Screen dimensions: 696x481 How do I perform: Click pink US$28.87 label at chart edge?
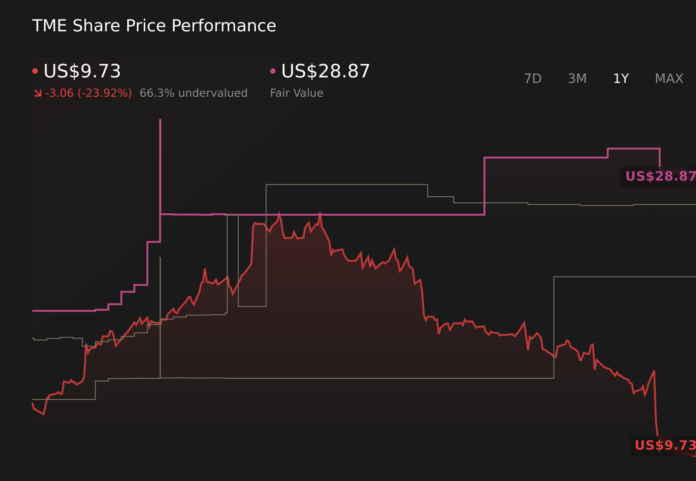(x=659, y=176)
